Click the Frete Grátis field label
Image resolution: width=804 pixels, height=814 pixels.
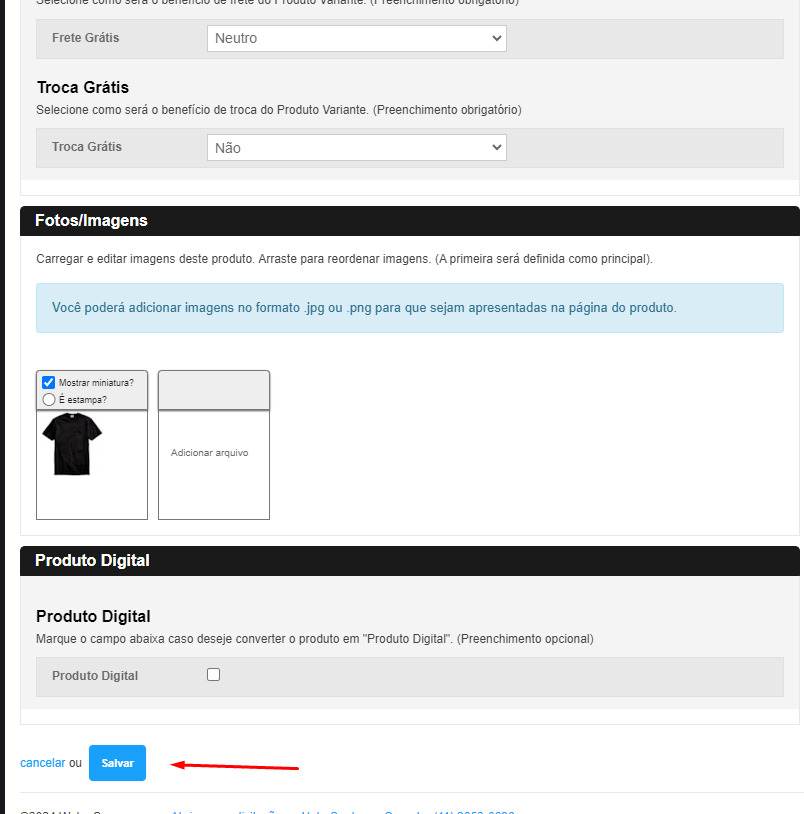tap(85, 38)
